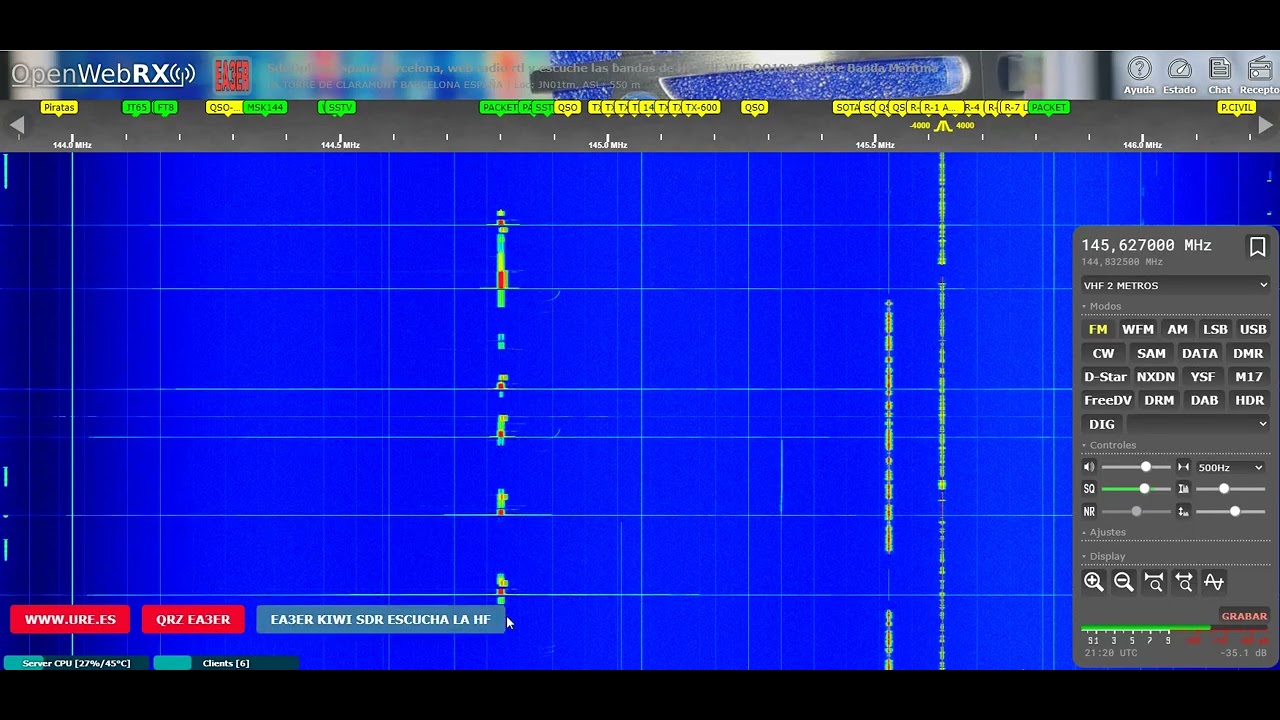Select M17 mode button
The height and width of the screenshot is (720, 1280).
pos(1249,377)
